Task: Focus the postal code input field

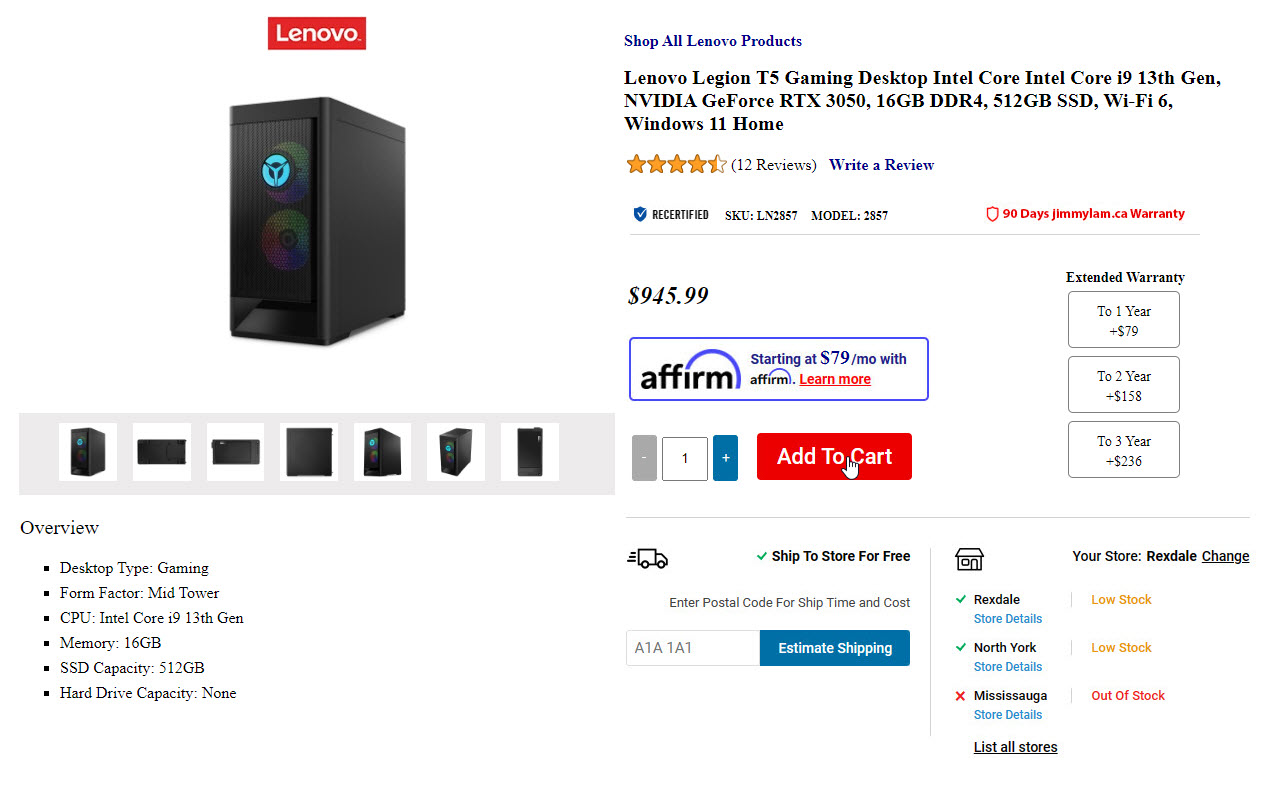Action: (692, 648)
